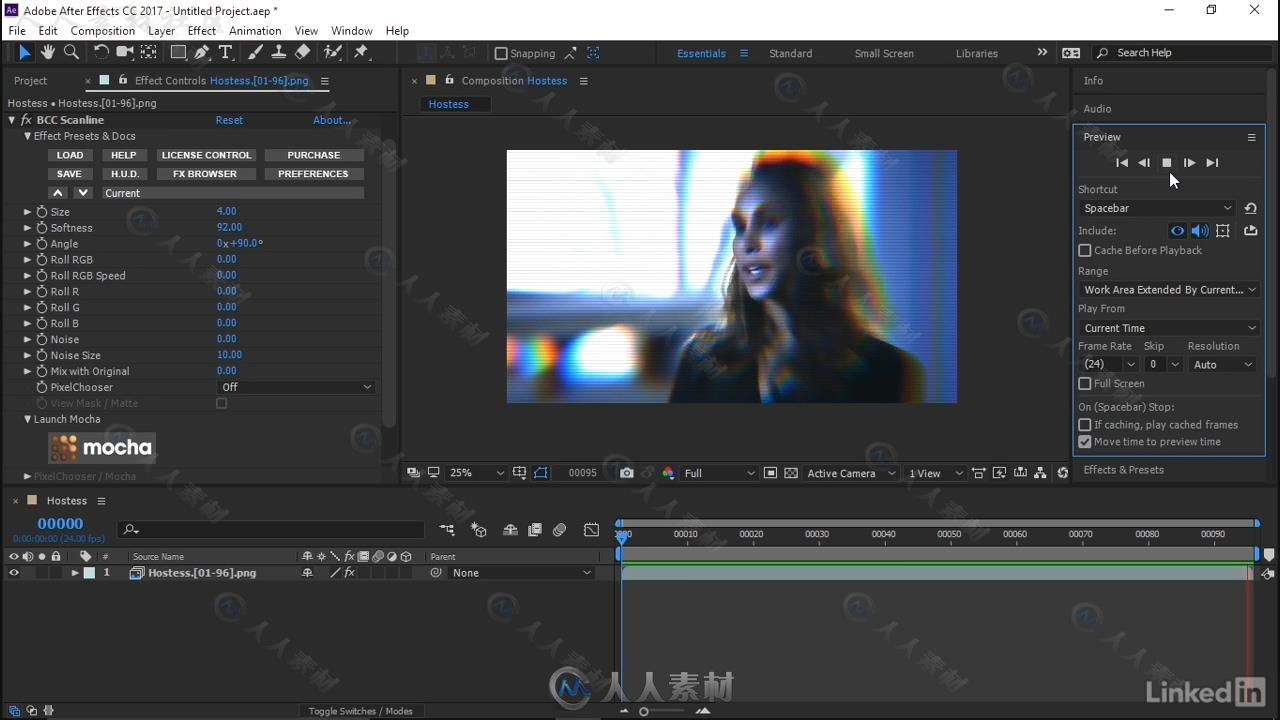1280x720 pixels.
Task: Select the Pen tool
Action: coord(202,52)
